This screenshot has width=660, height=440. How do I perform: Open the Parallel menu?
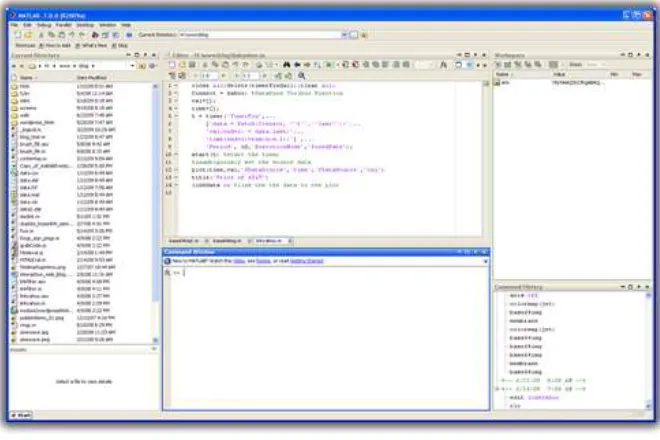(64, 25)
